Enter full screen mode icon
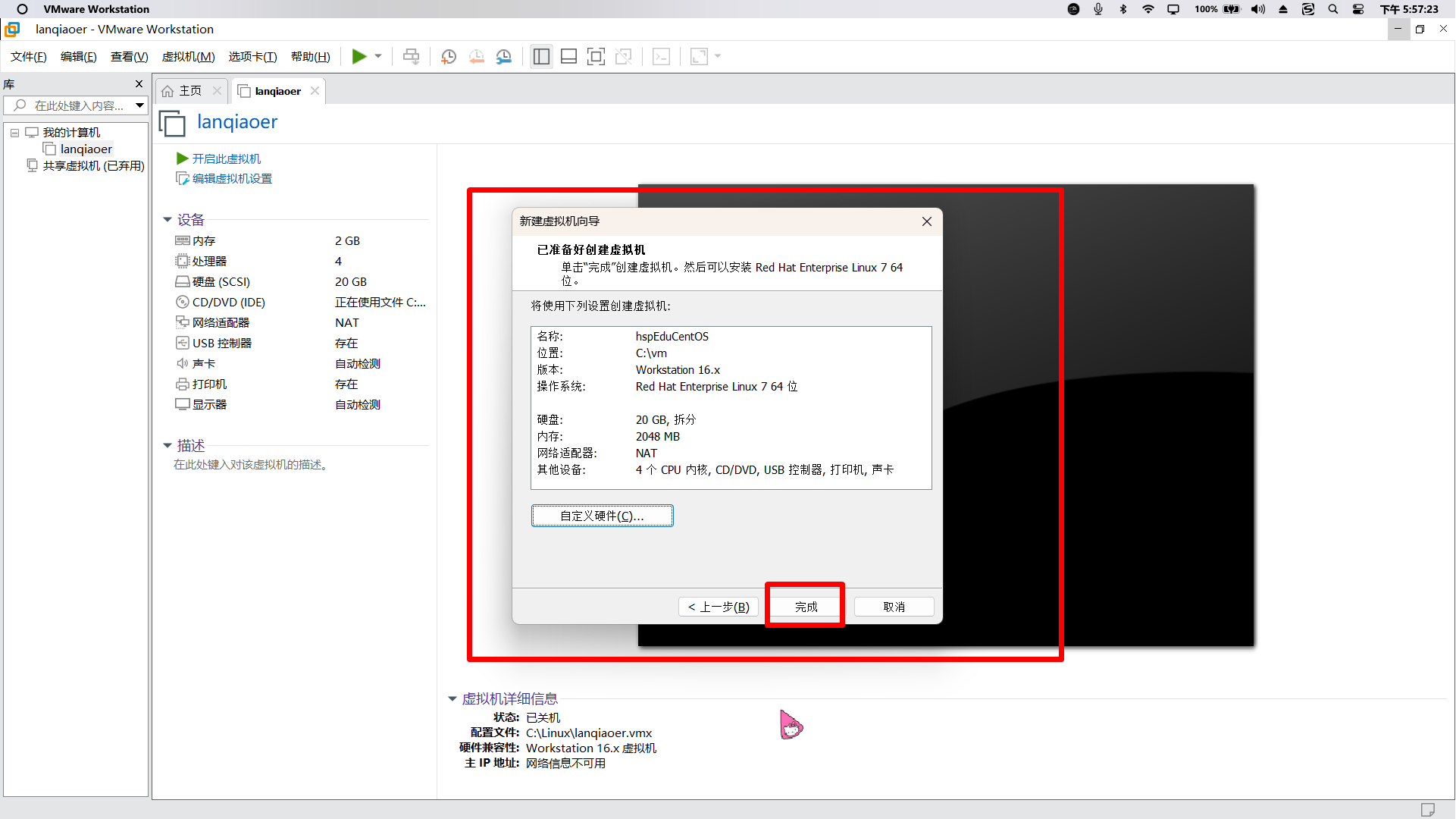 [596, 56]
